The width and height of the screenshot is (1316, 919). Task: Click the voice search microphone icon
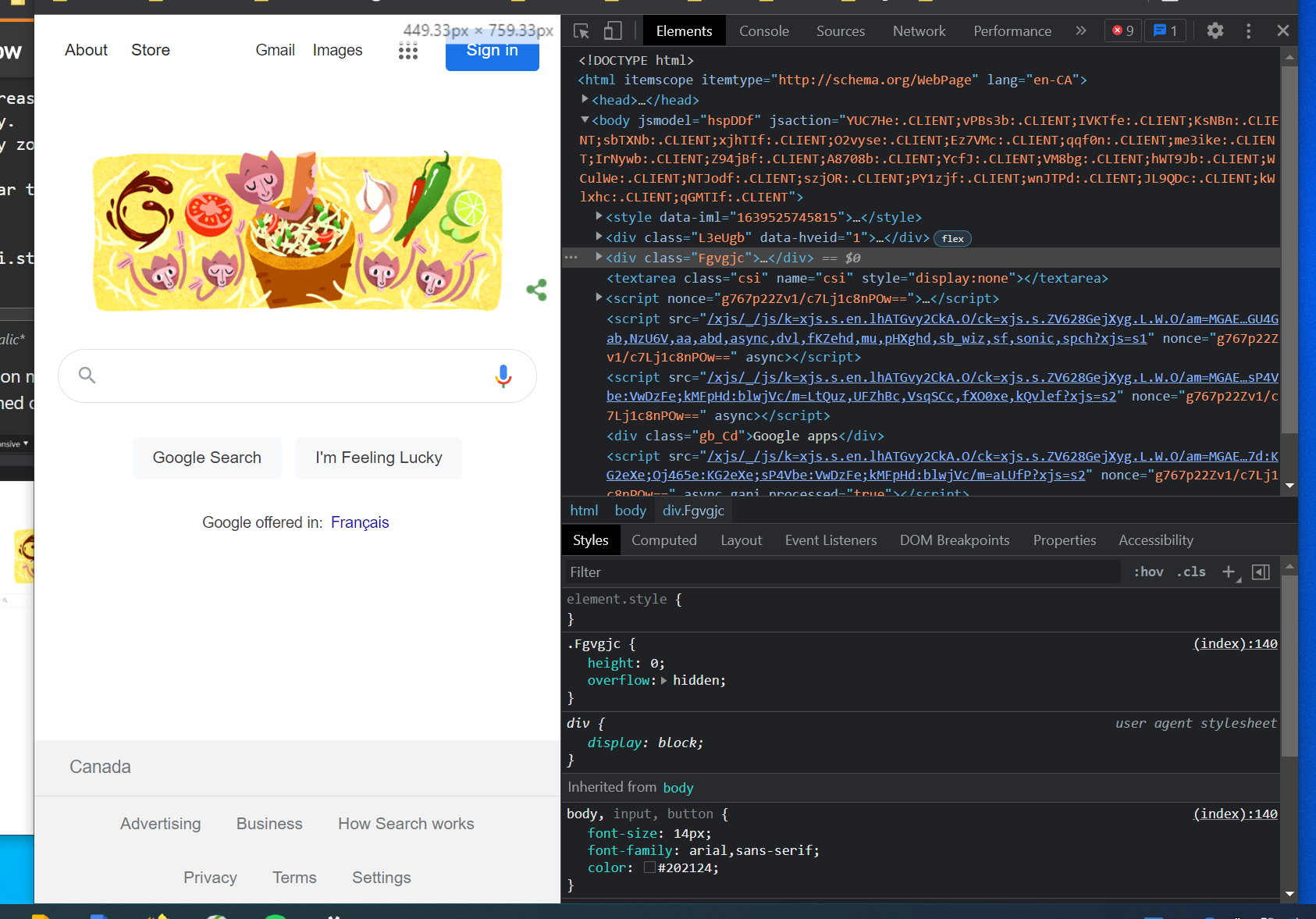[x=503, y=376]
